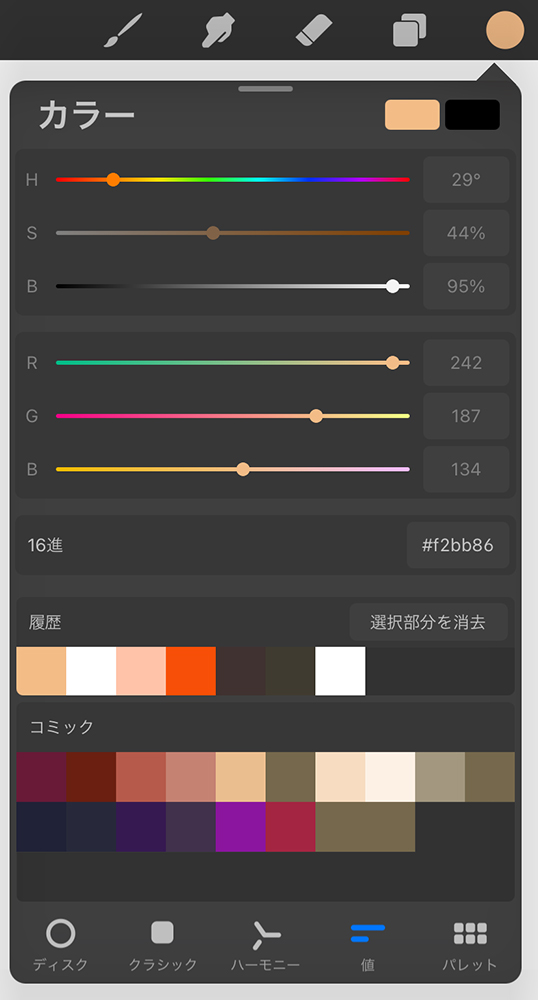
Task: Pick the orange swatch in 履歴 history
Action: pyautogui.click(x=191, y=671)
